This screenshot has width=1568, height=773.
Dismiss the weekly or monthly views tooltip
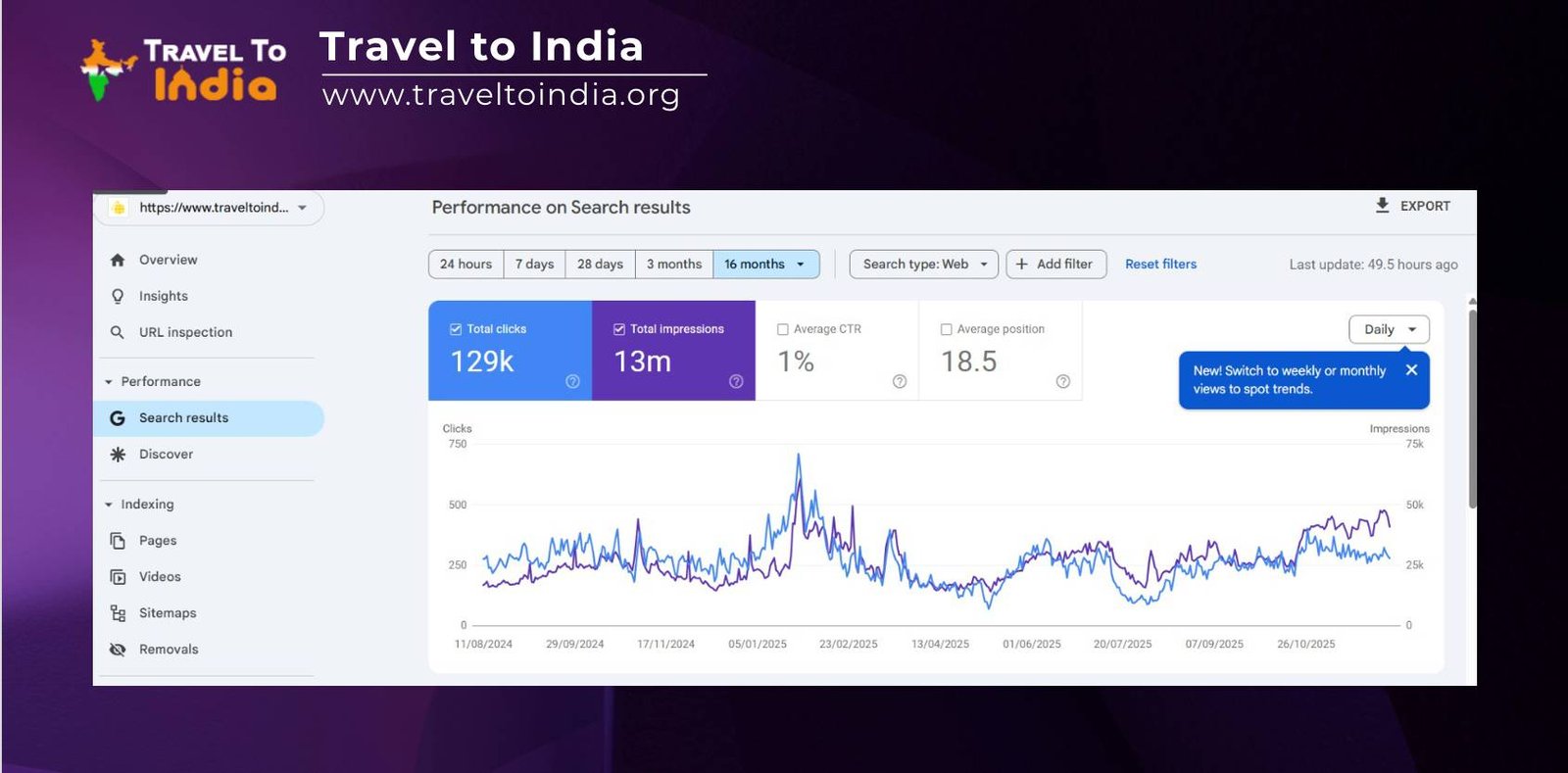tap(1411, 370)
